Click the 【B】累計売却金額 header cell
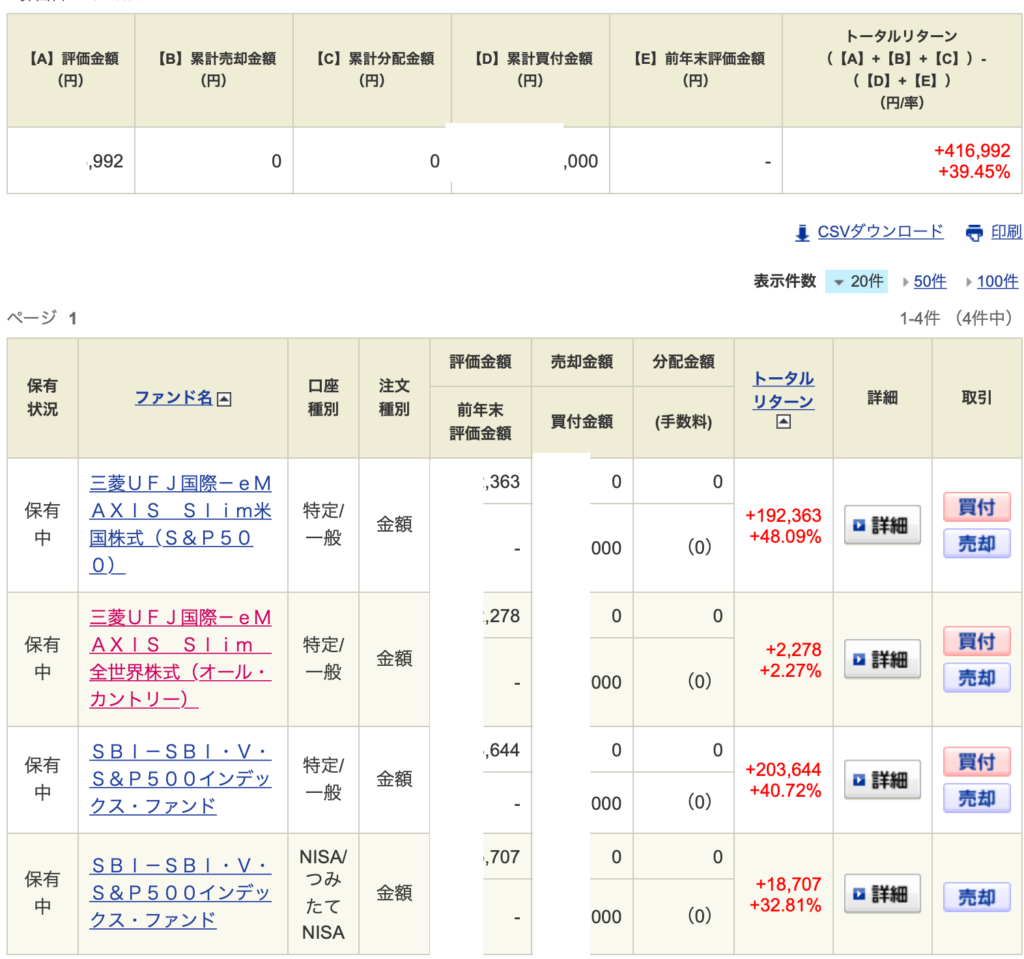 (214, 71)
